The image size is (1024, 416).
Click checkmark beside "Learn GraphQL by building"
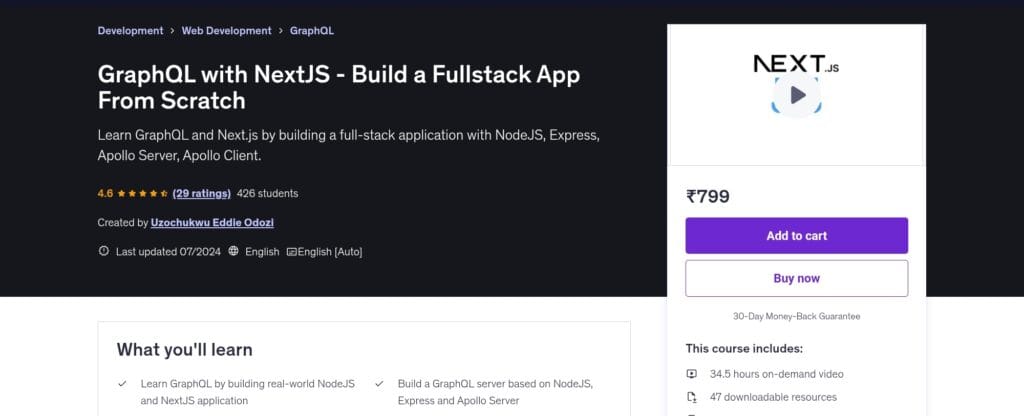(122, 384)
